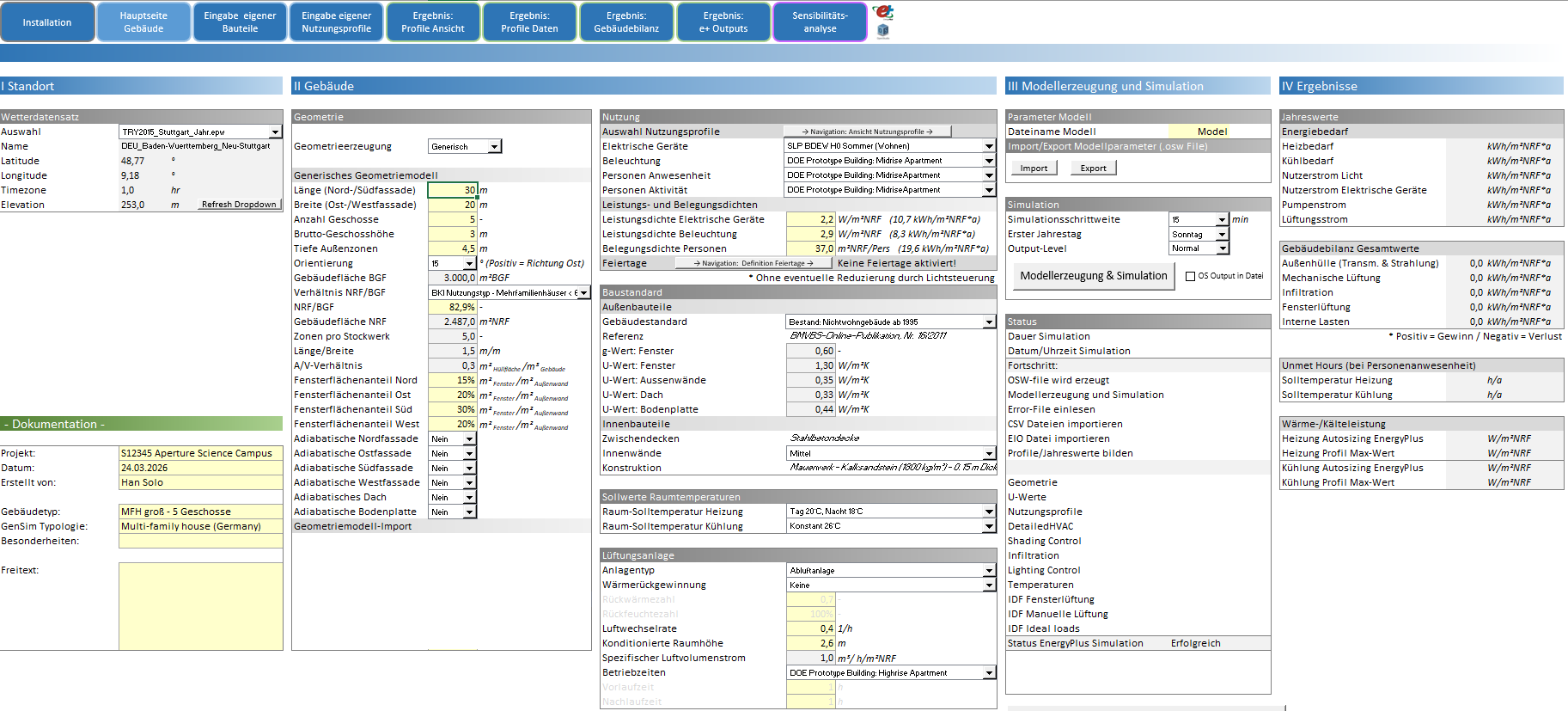Open the Wärmerückgewinnung dropdown
This screenshot has height=711, width=1568.
pos(989,585)
